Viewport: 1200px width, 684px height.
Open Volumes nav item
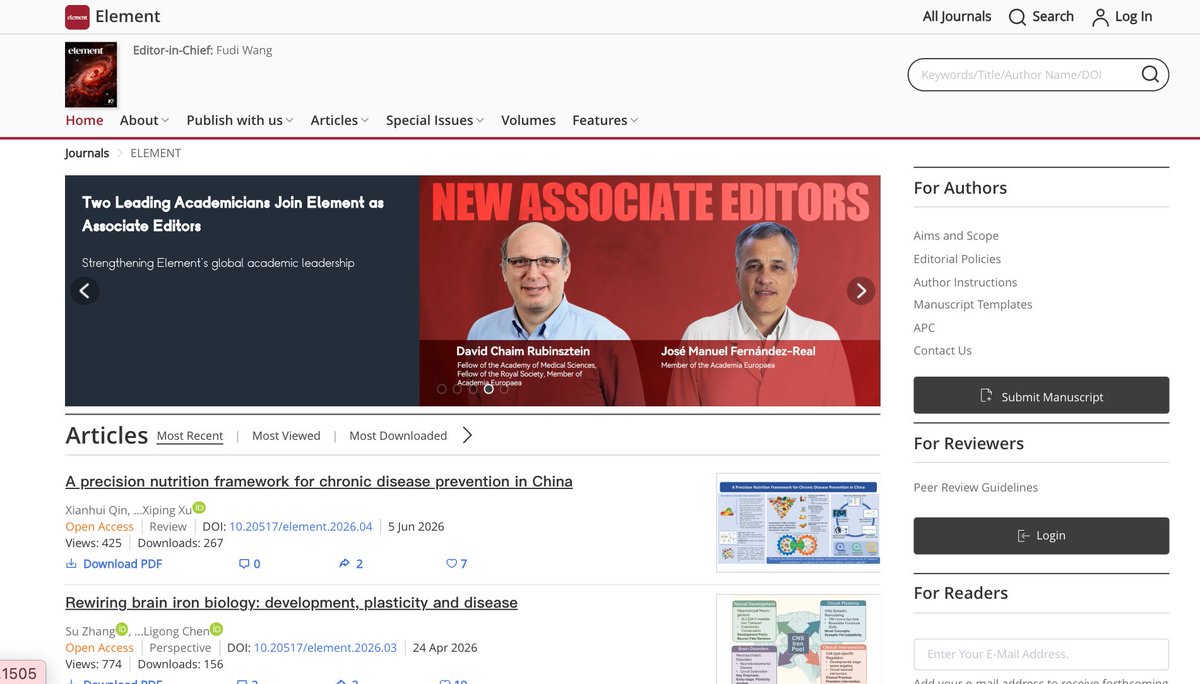click(528, 120)
